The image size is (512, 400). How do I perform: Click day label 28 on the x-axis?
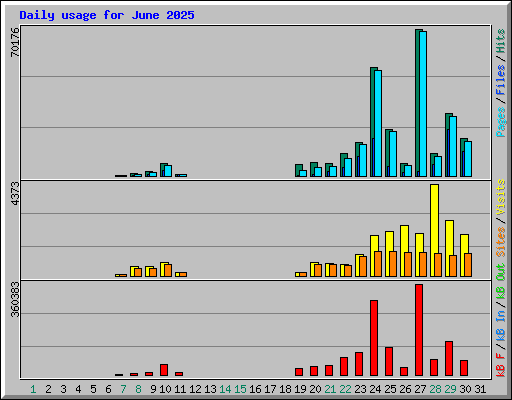pos(435,389)
